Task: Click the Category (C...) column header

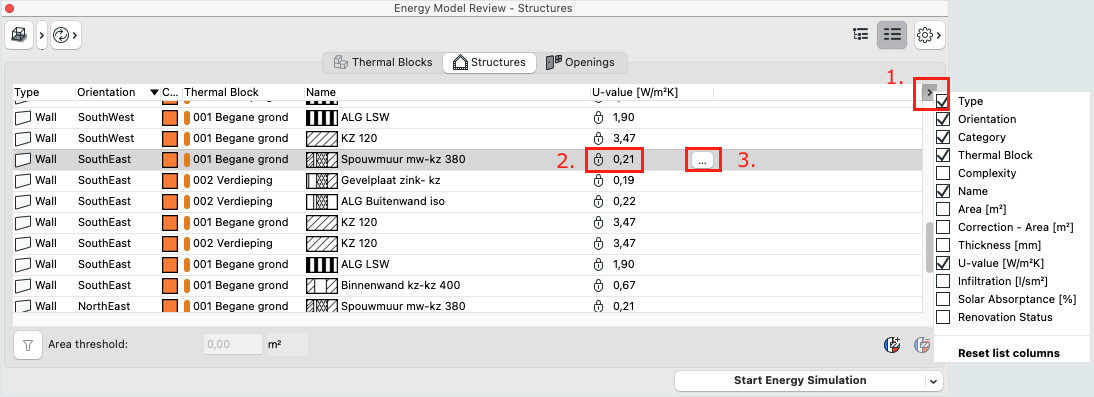Action: click(171, 92)
